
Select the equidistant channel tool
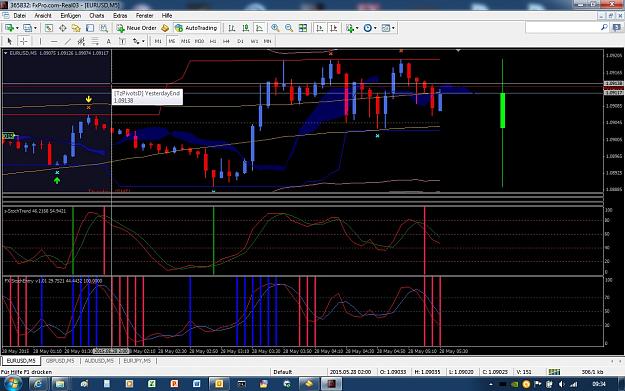point(81,41)
